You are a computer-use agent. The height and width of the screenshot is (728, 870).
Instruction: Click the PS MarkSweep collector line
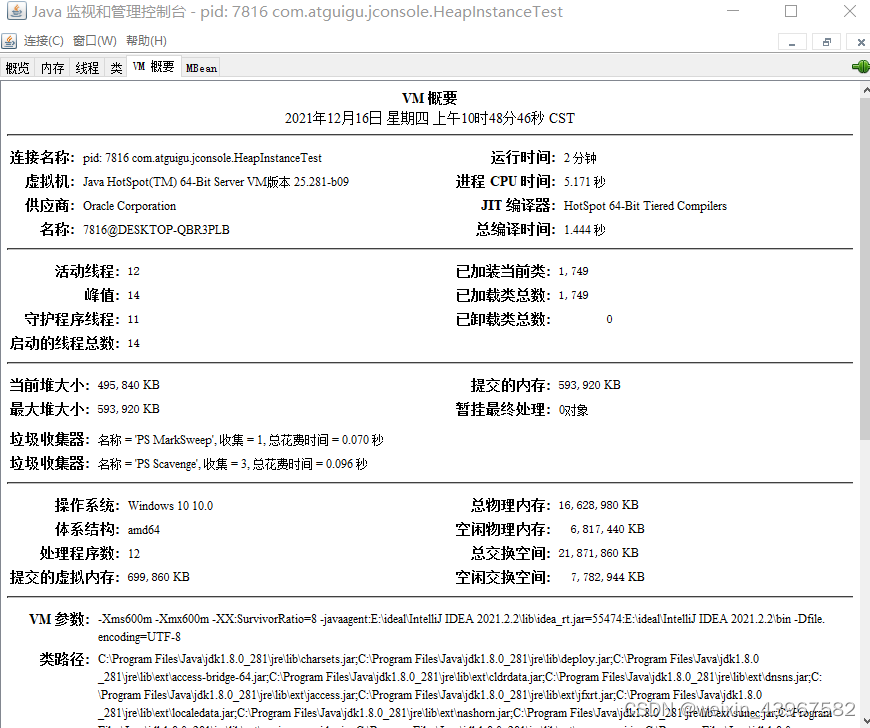pos(240,440)
